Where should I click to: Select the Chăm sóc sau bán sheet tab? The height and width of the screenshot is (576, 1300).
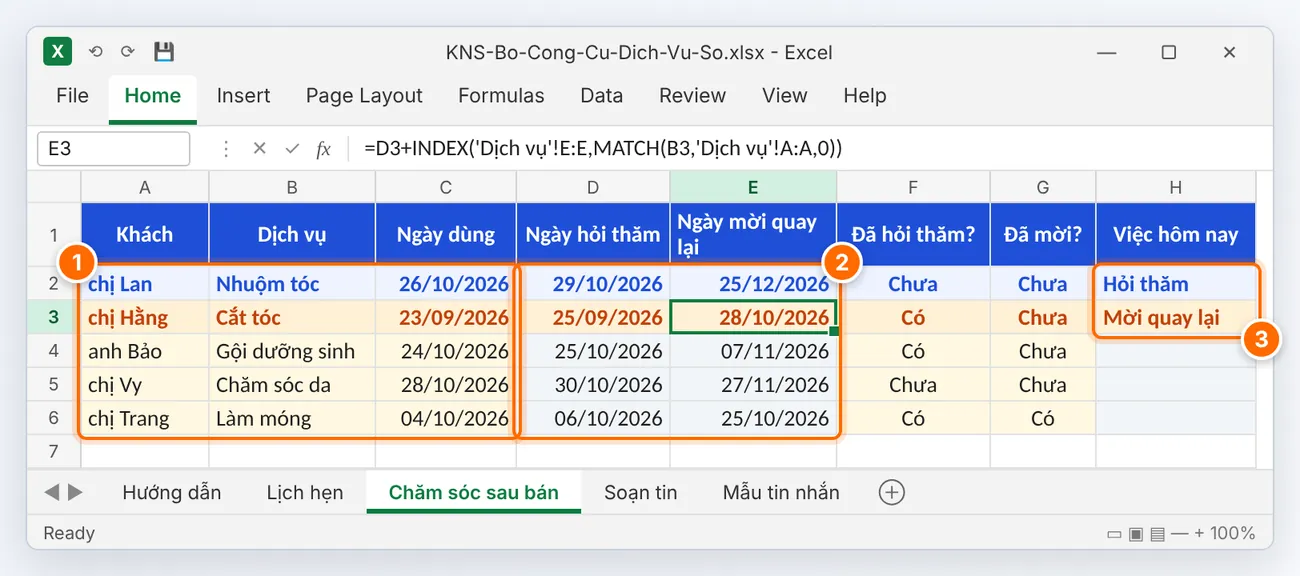tap(473, 492)
